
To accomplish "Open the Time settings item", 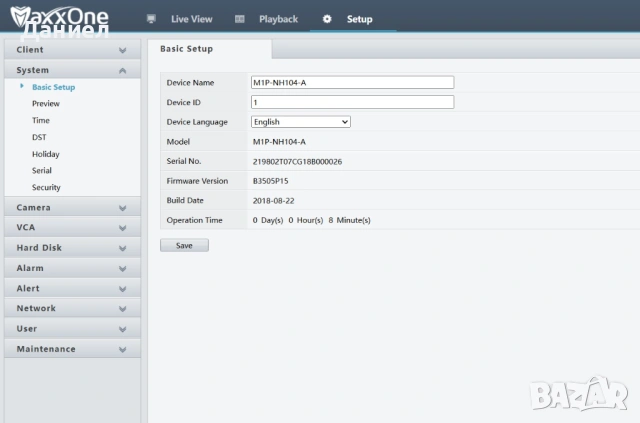I will click(x=40, y=120).
